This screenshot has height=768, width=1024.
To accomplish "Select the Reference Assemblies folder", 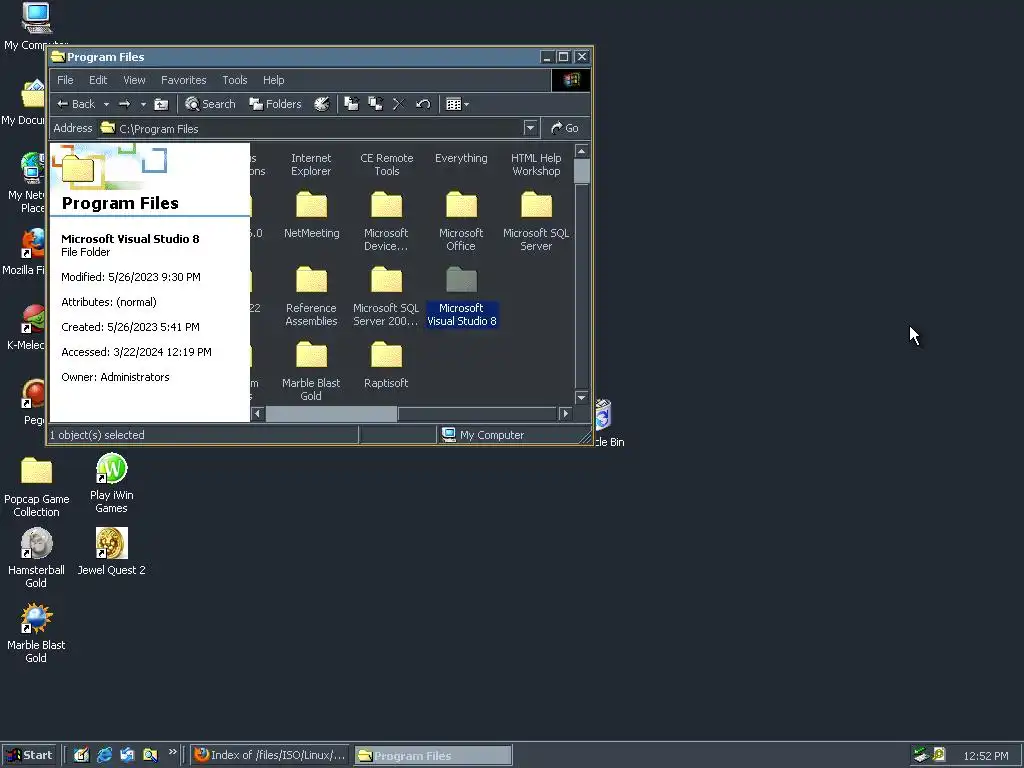I will pyautogui.click(x=312, y=296).
